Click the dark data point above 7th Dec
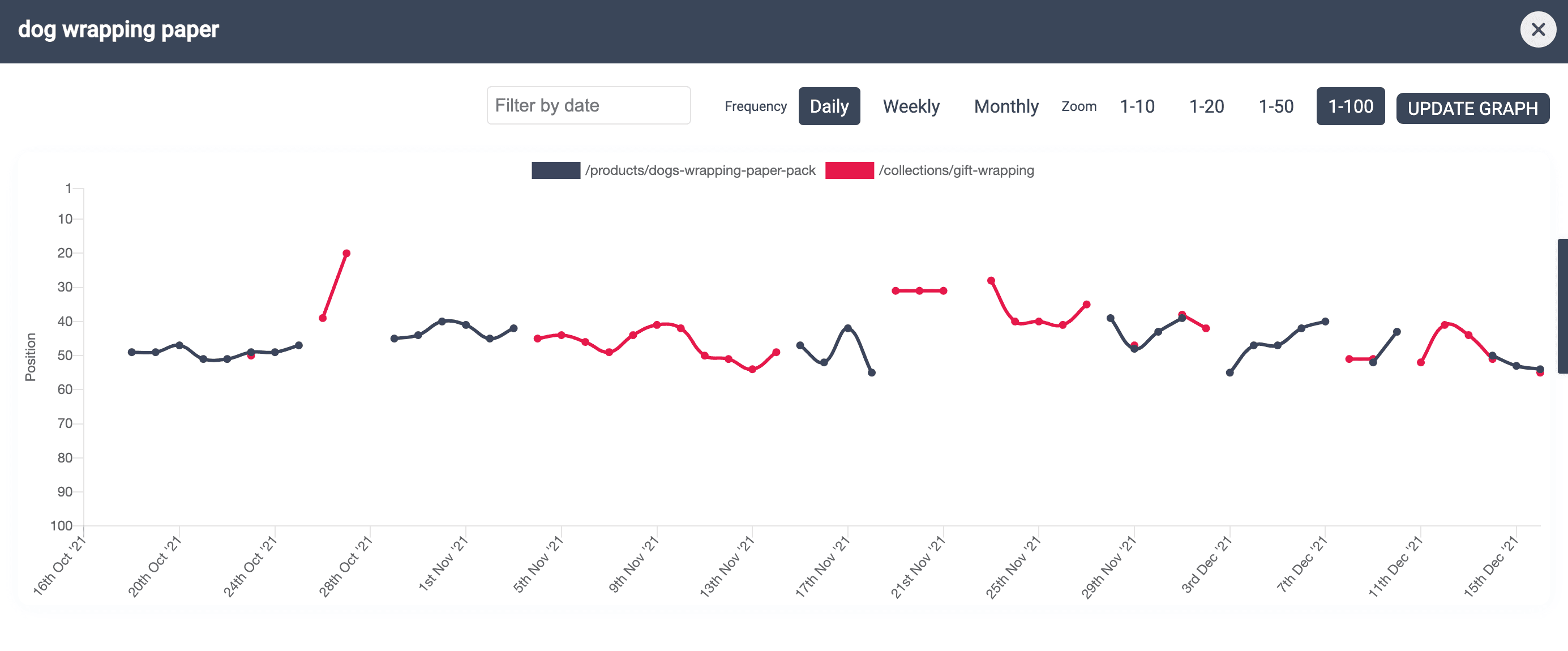This screenshot has width=1568, height=651. coord(1325,322)
